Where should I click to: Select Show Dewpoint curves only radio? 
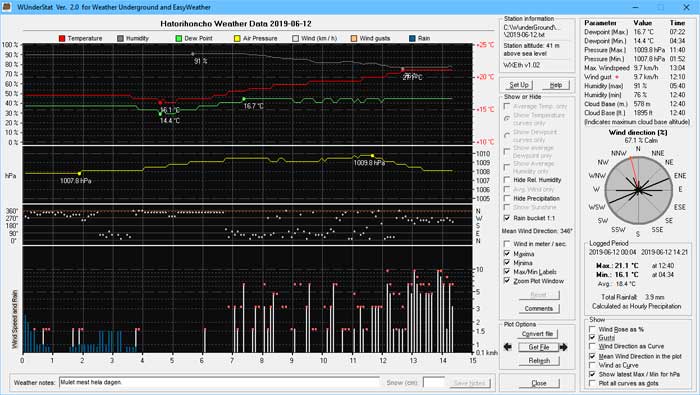507,135
